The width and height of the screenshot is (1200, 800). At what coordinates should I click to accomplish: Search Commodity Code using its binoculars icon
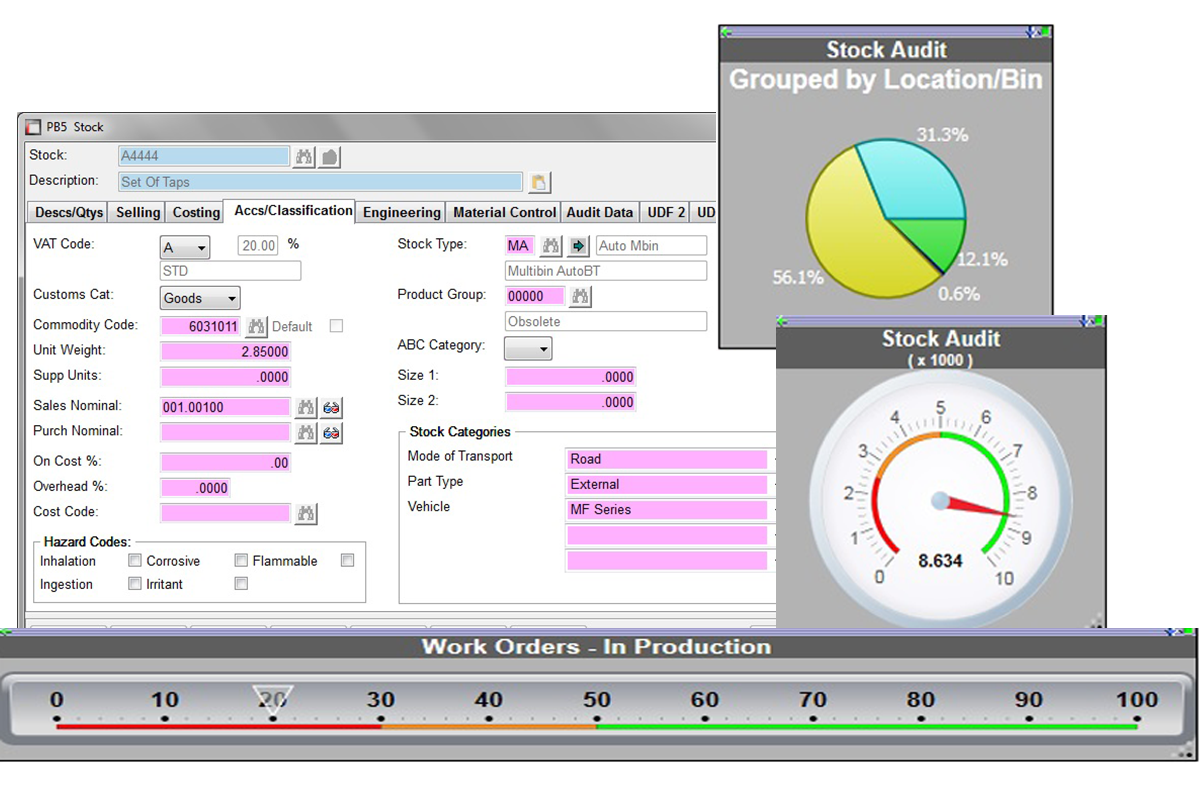(x=257, y=326)
